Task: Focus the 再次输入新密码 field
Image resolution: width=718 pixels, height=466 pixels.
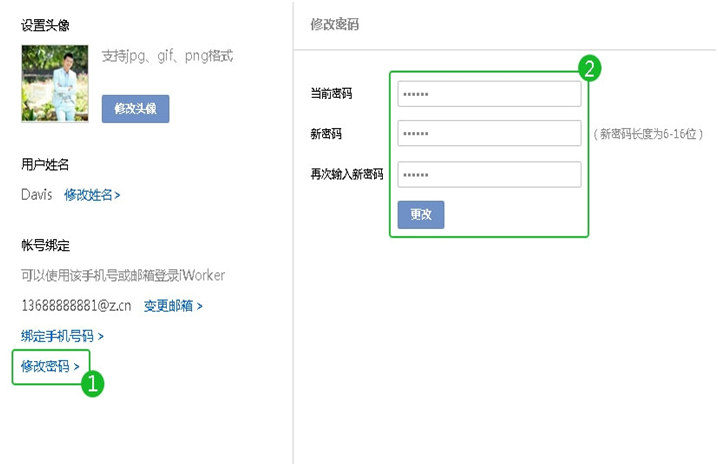Action: coord(489,174)
